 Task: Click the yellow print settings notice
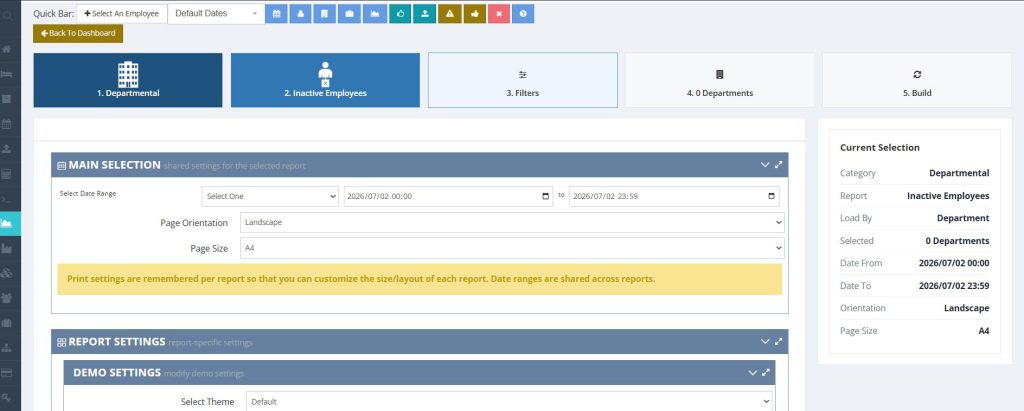click(419, 279)
